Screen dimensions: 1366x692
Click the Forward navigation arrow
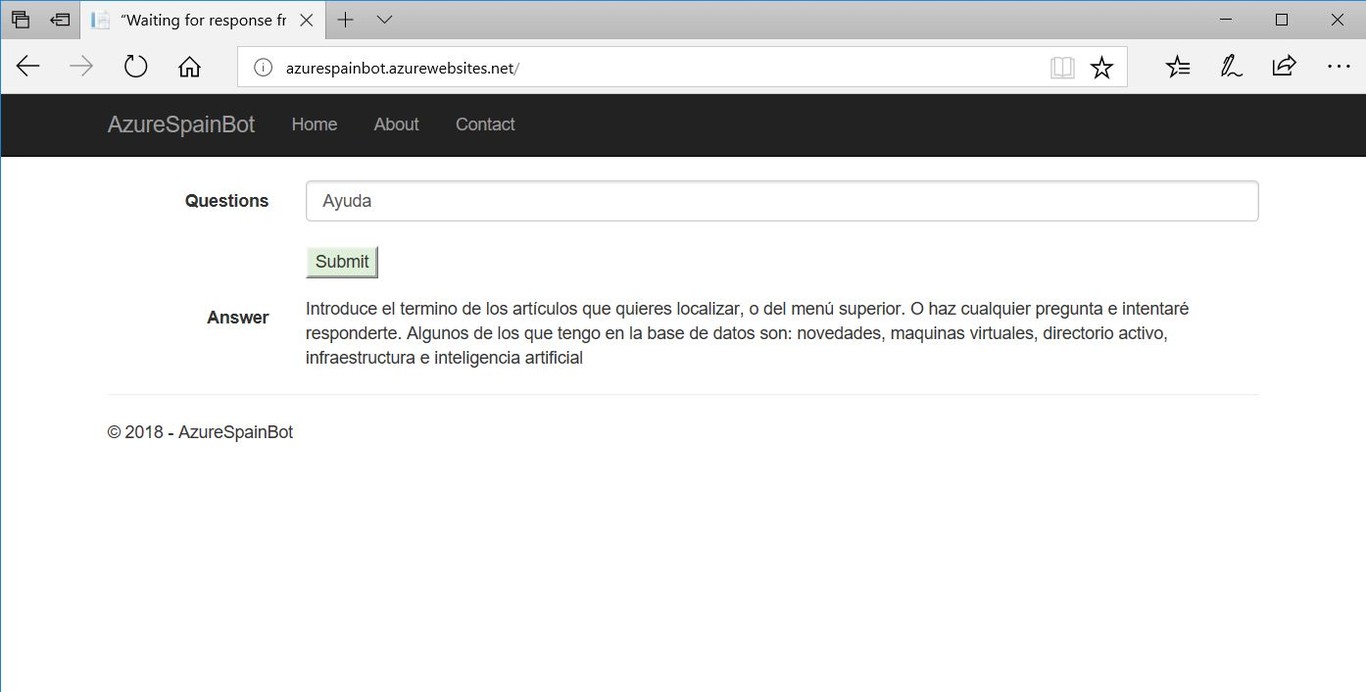pos(79,66)
